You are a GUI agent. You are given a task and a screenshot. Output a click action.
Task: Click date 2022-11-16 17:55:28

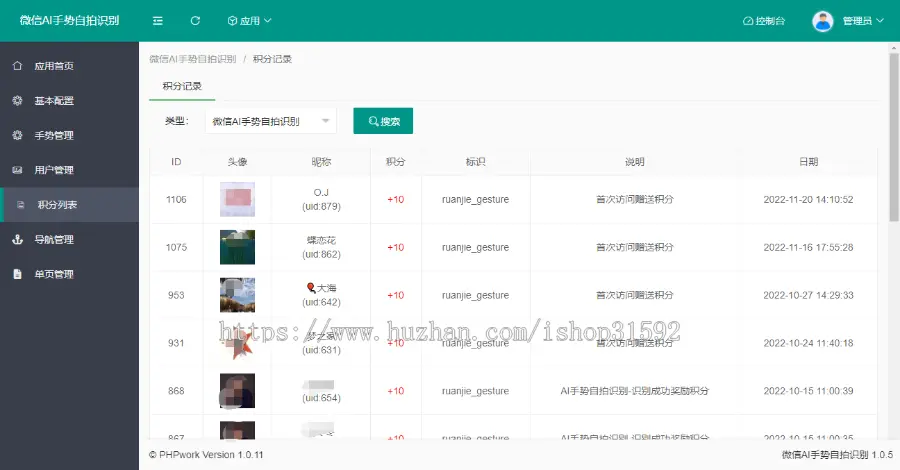(808, 247)
